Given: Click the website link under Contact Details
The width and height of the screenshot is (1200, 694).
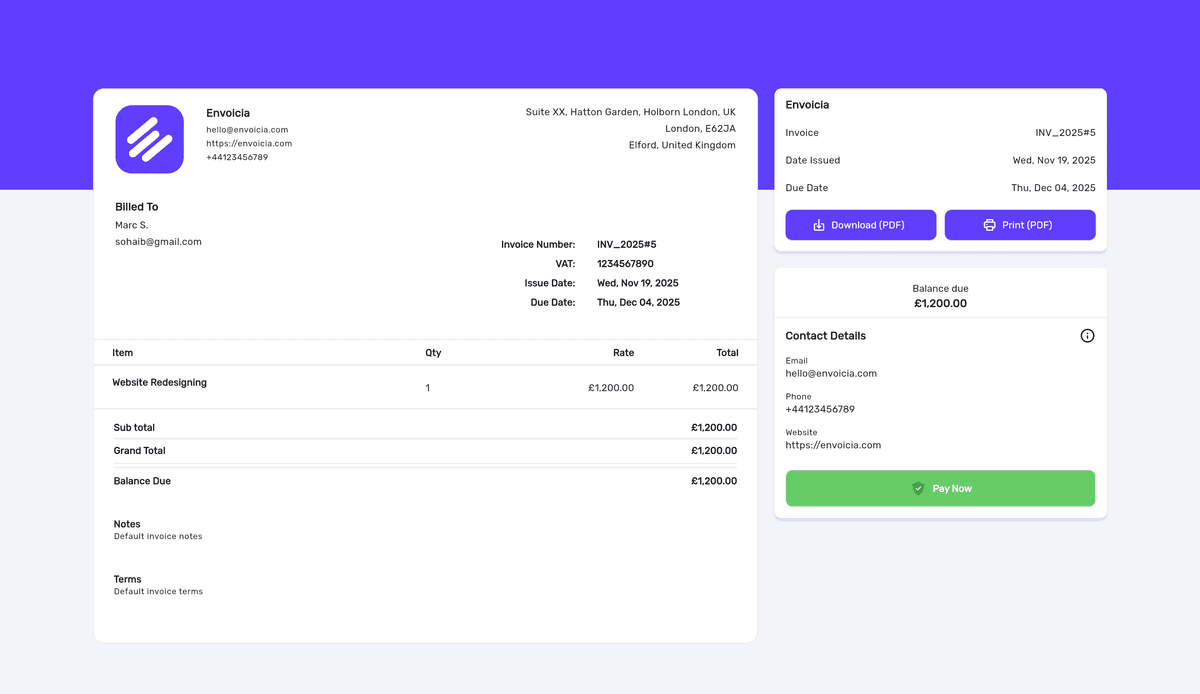Looking at the screenshot, I should point(833,444).
